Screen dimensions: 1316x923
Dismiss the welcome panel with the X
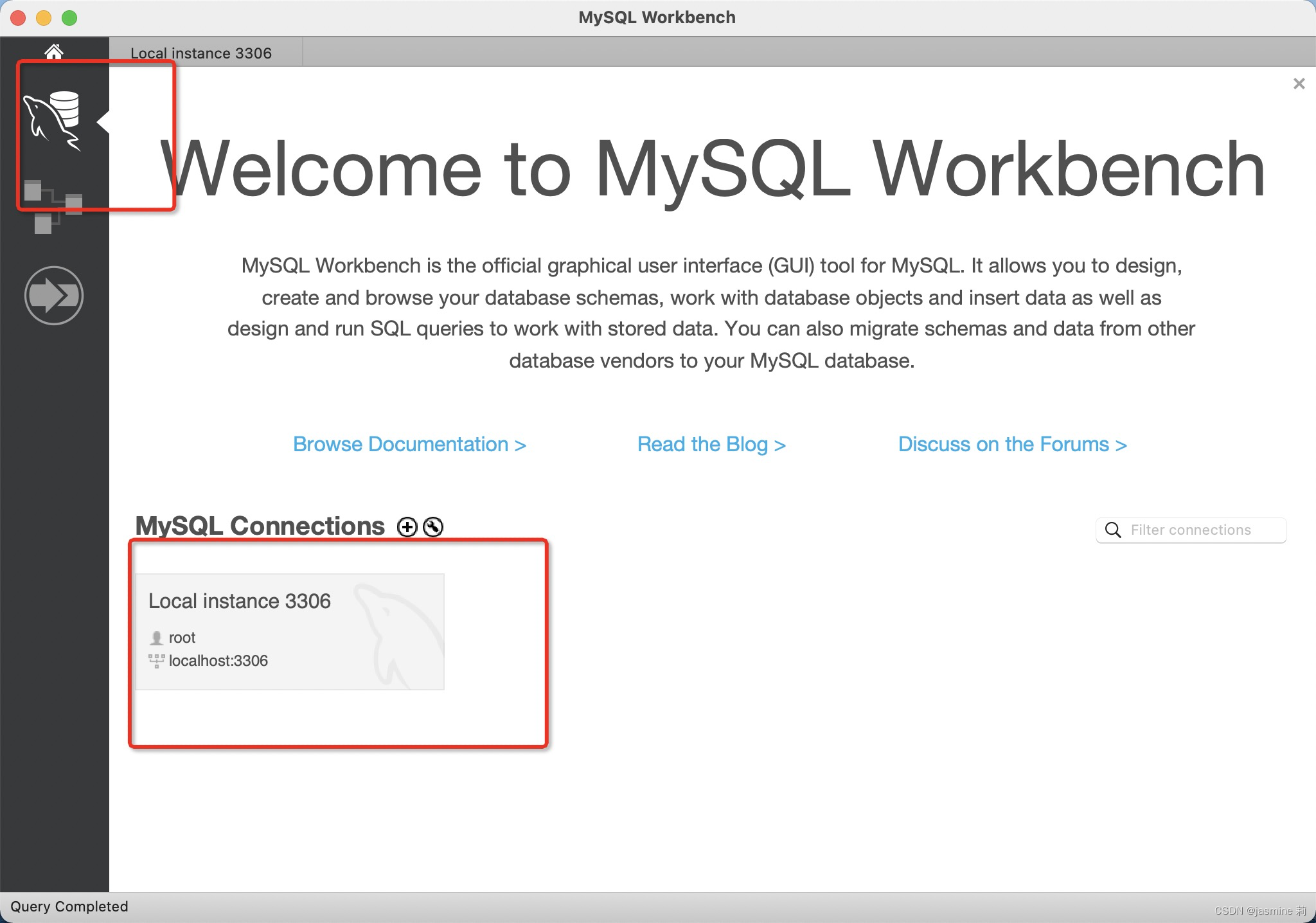coord(1300,83)
